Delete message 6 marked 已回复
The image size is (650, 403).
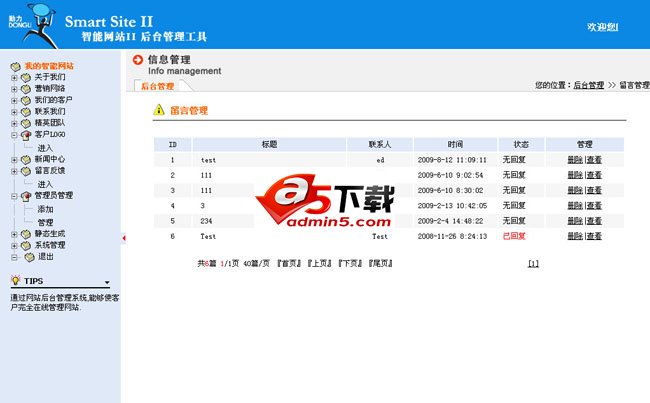click(x=575, y=236)
